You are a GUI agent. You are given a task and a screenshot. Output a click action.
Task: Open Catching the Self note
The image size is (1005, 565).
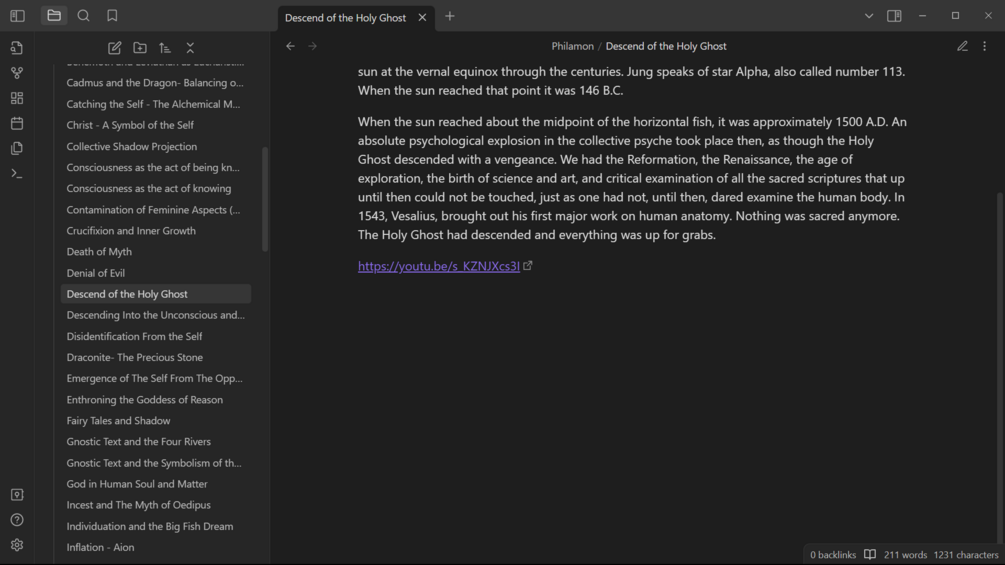click(x=156, y=104)
